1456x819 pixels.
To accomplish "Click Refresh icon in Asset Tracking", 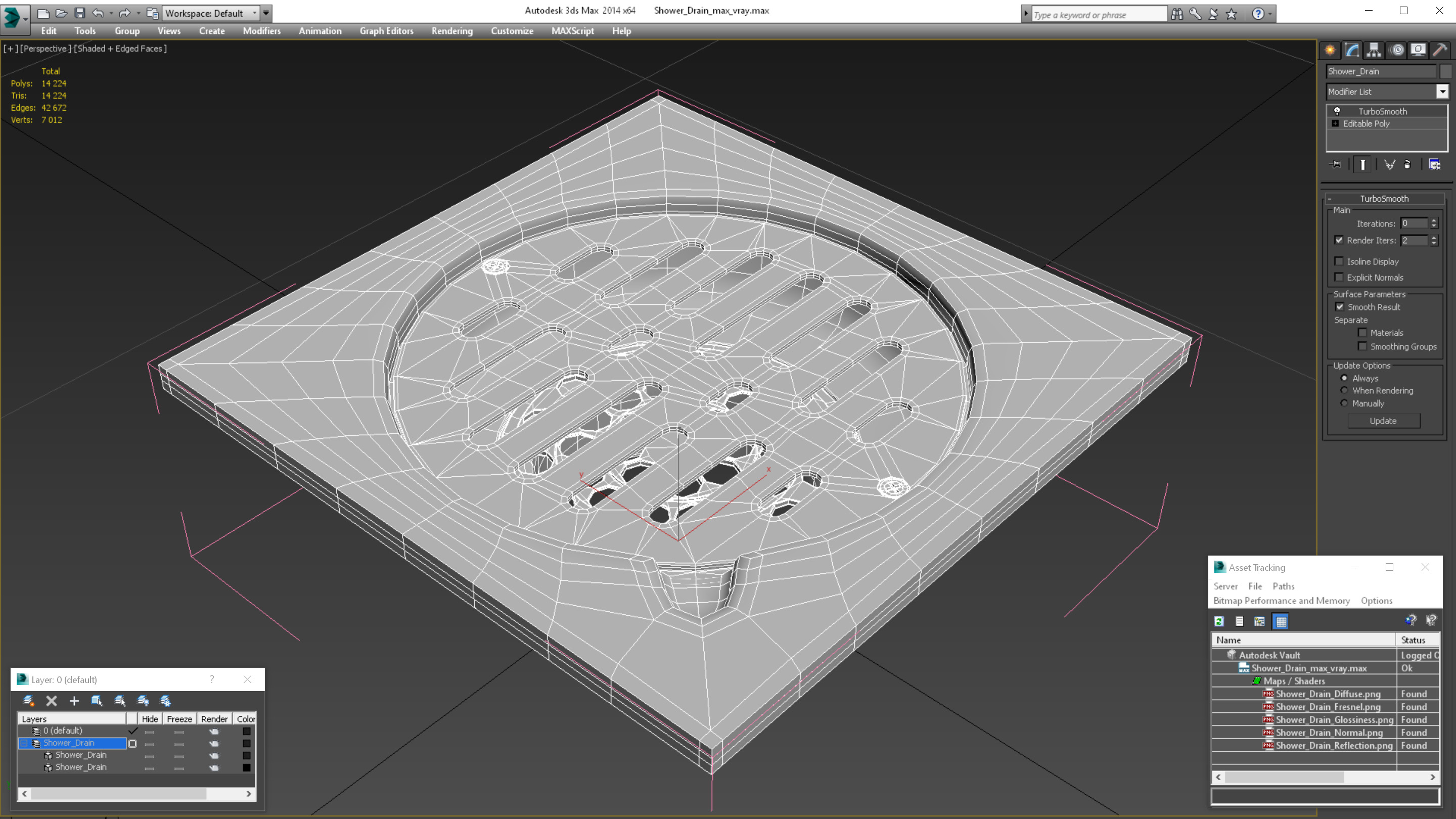I will coord(1219,621).
